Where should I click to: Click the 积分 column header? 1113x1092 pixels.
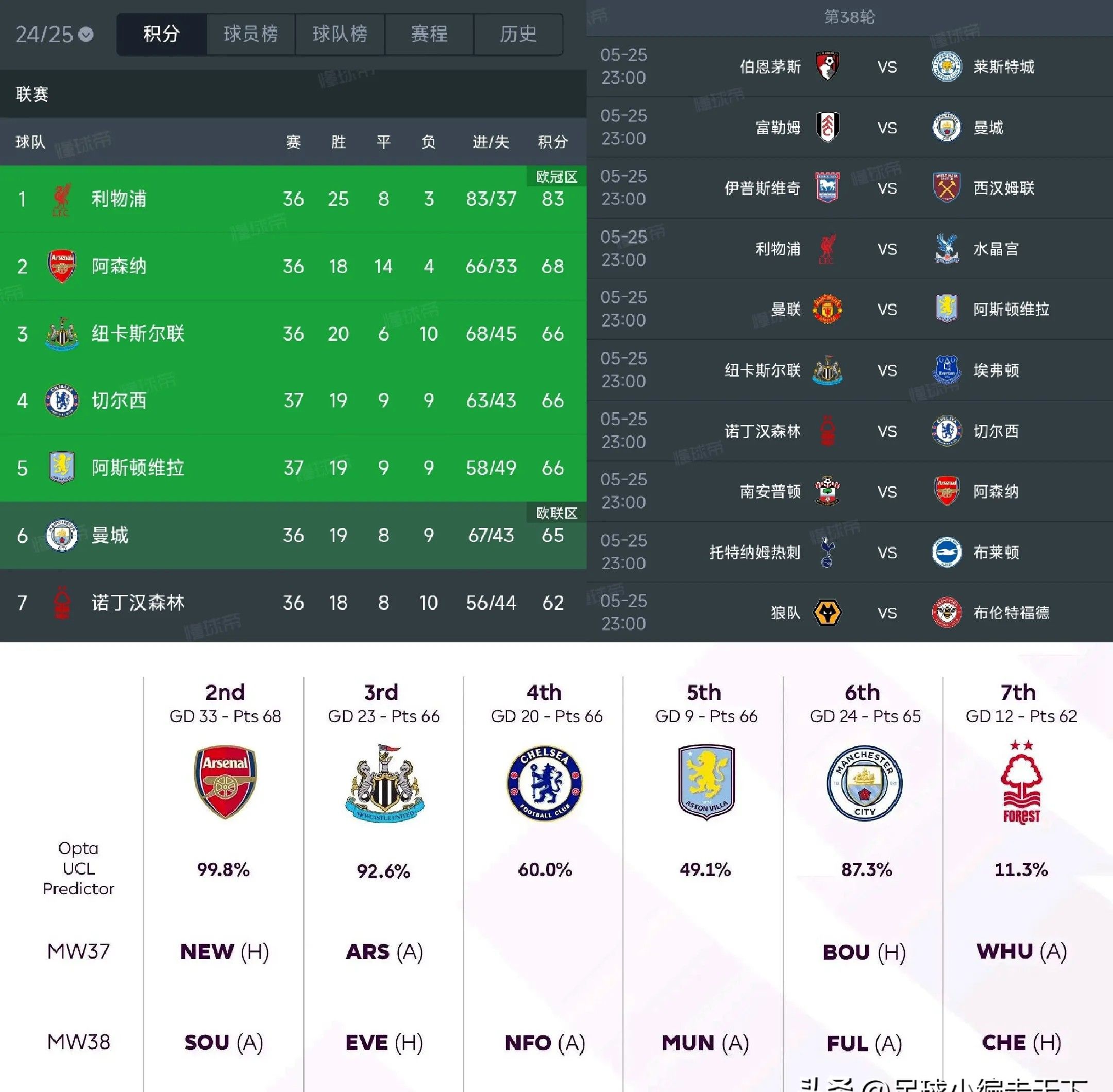552,142
